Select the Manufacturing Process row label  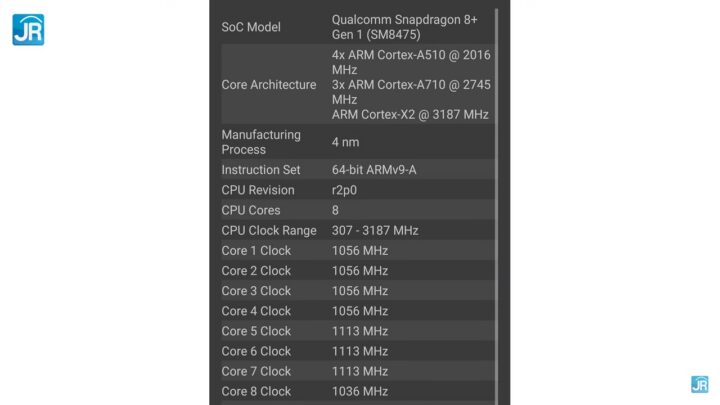261,142
